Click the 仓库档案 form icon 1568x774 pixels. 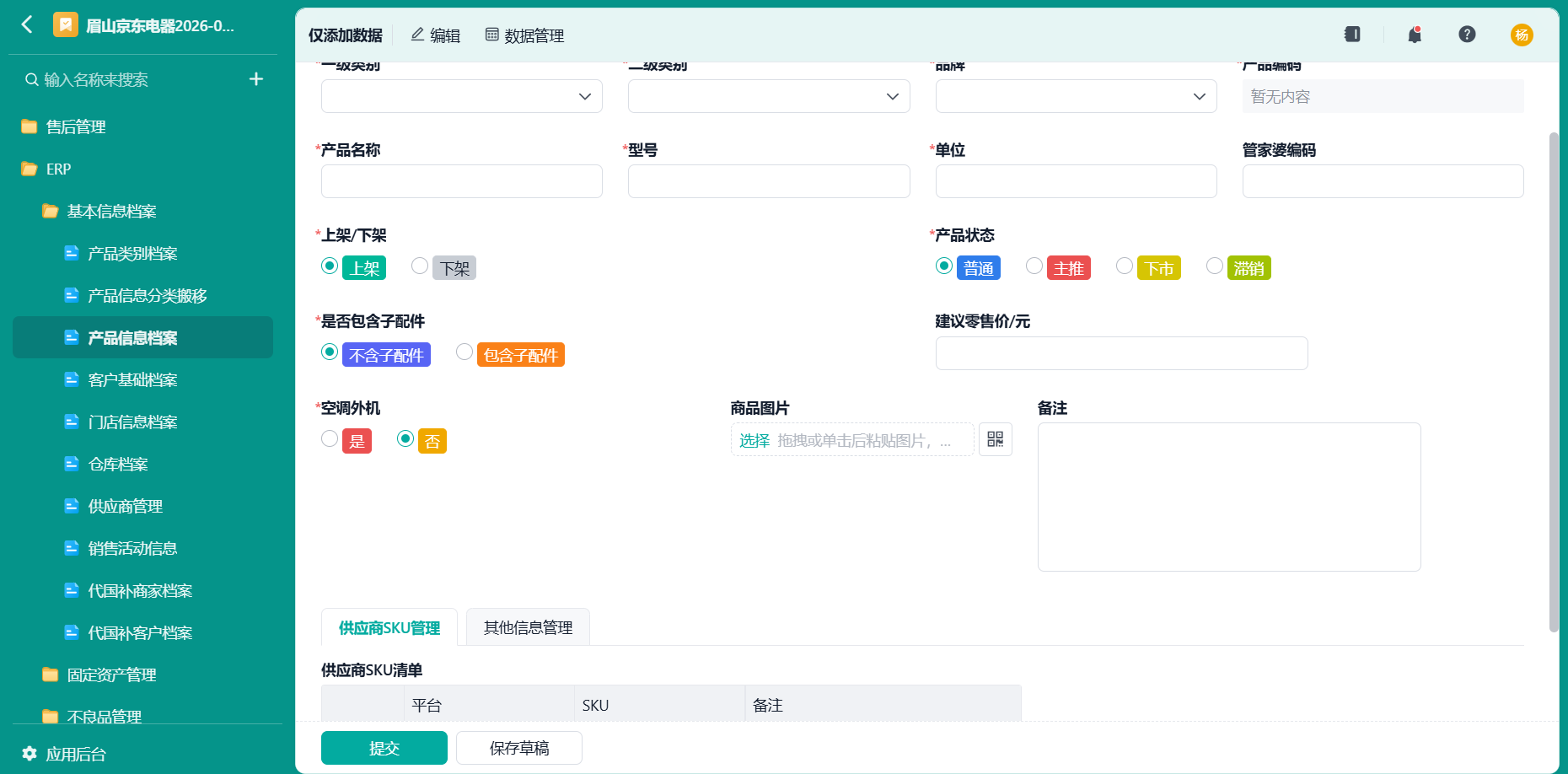[x=72, y=464]
